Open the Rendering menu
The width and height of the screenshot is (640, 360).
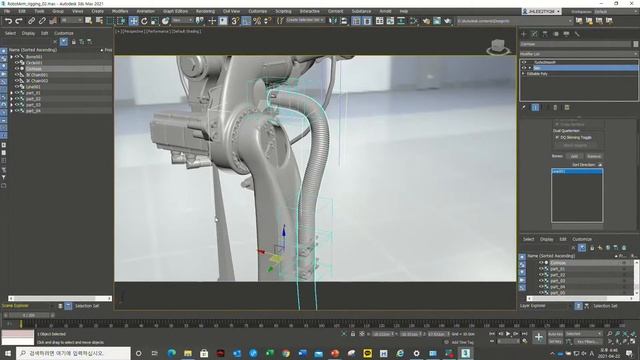[205, 11]
